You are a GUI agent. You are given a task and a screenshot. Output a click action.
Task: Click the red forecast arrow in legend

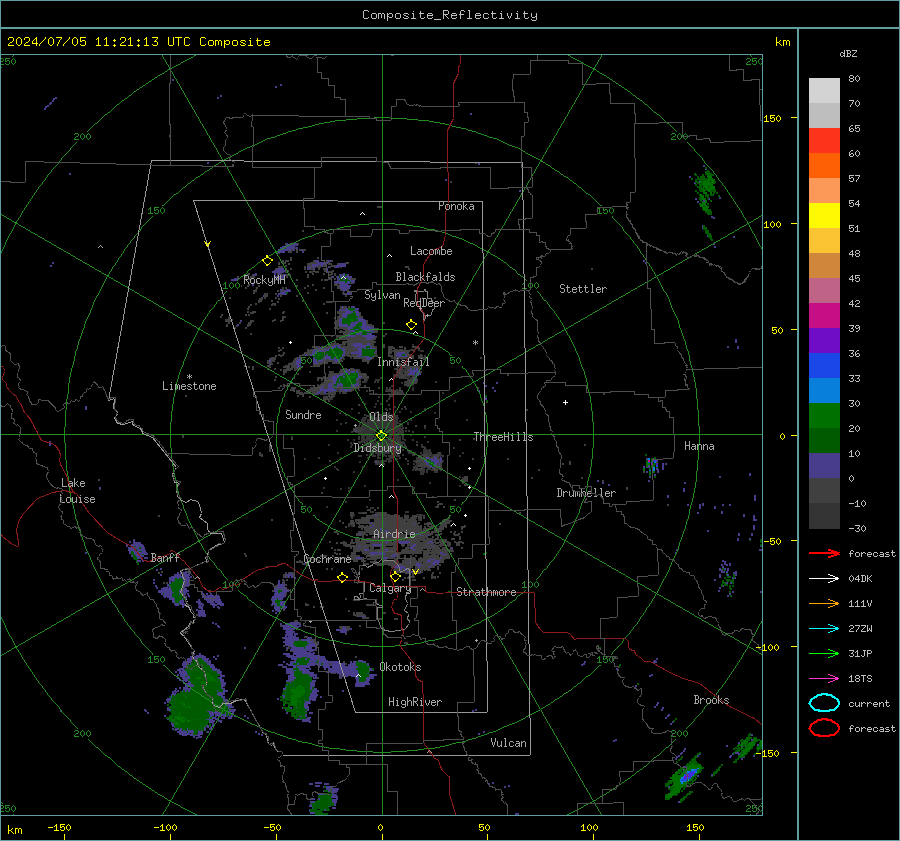coord(824,553)
